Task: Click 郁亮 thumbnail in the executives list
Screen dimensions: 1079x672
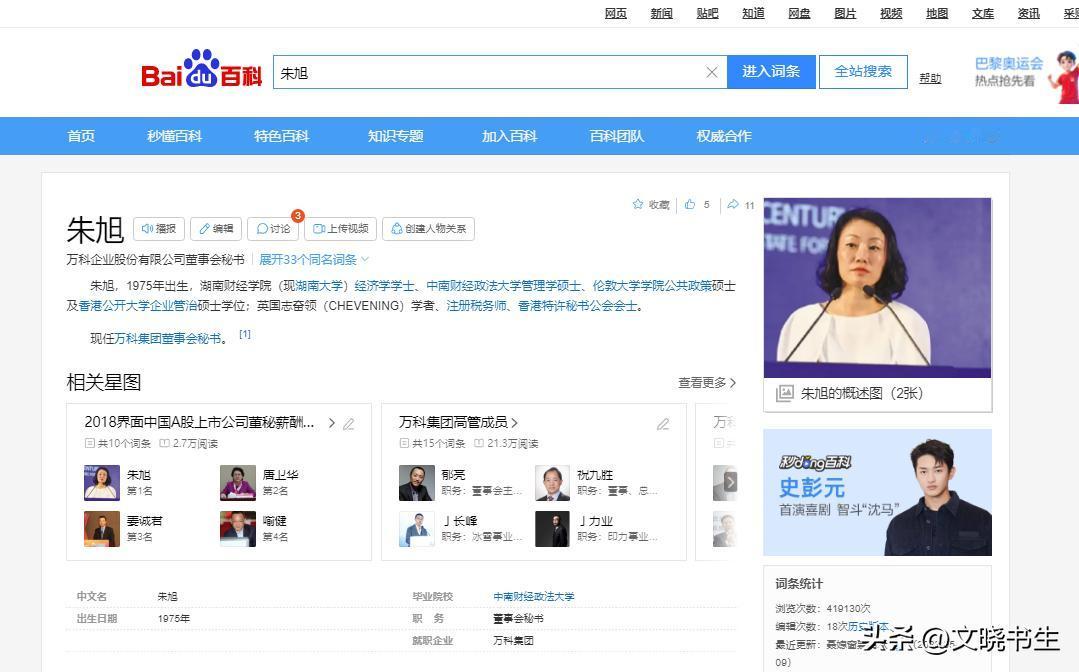Action: pyautogui.click(x=417, y=483)
